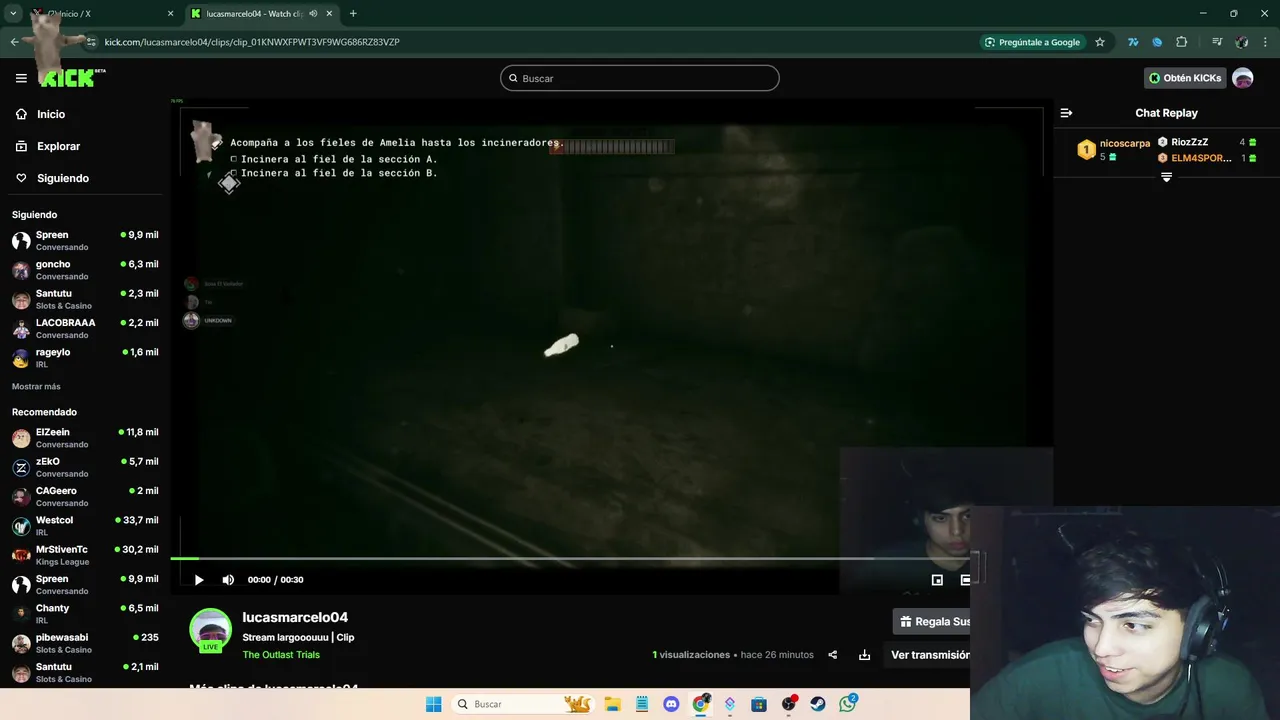Open lucasmarcelo04 channel name link
The width and height of the screenshot is (1280, 720).
295,617
